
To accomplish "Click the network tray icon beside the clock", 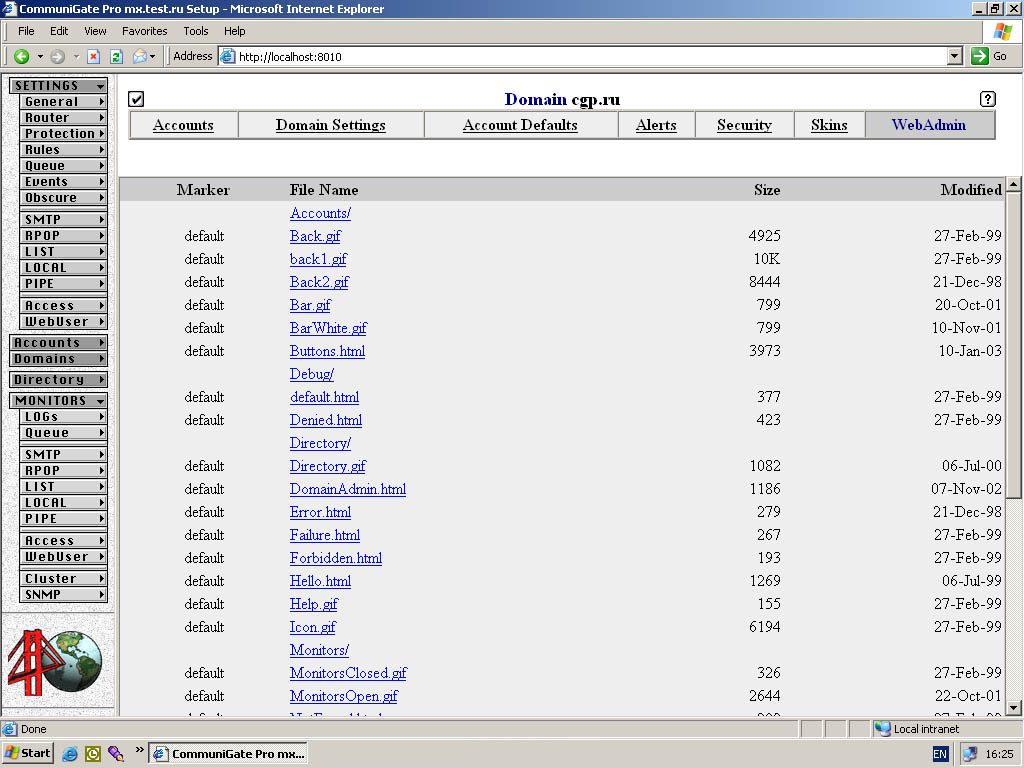I will 970,754.
